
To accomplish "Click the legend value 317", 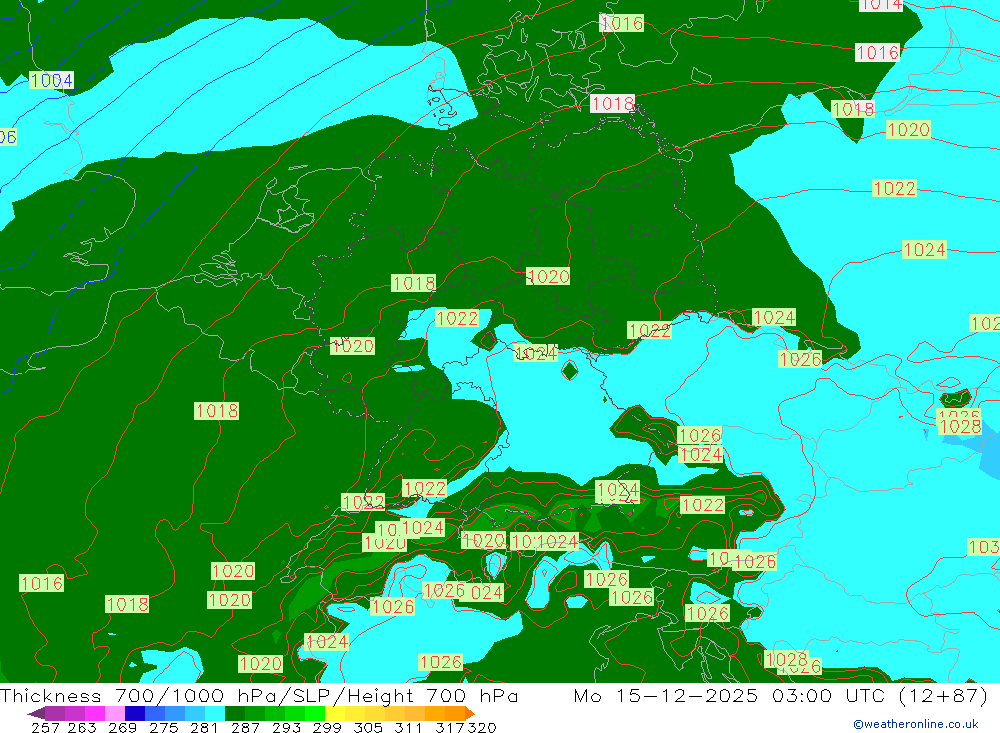I will [450, 727].
